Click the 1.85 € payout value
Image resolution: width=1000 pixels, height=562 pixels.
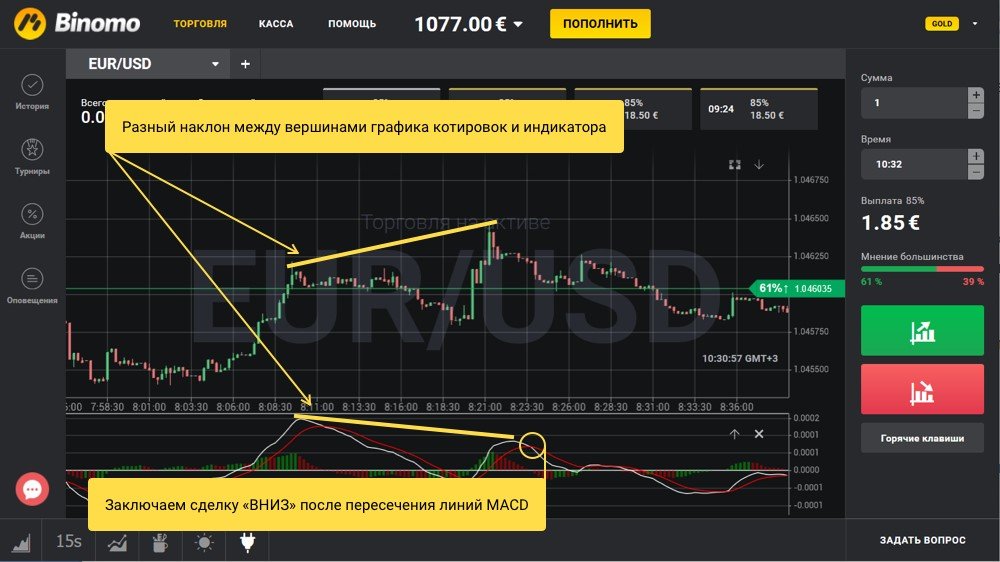(890, 223)
